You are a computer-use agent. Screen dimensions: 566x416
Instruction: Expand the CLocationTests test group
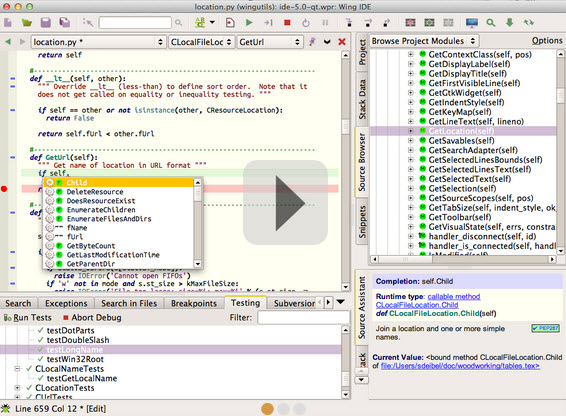[x=17, y=388]
